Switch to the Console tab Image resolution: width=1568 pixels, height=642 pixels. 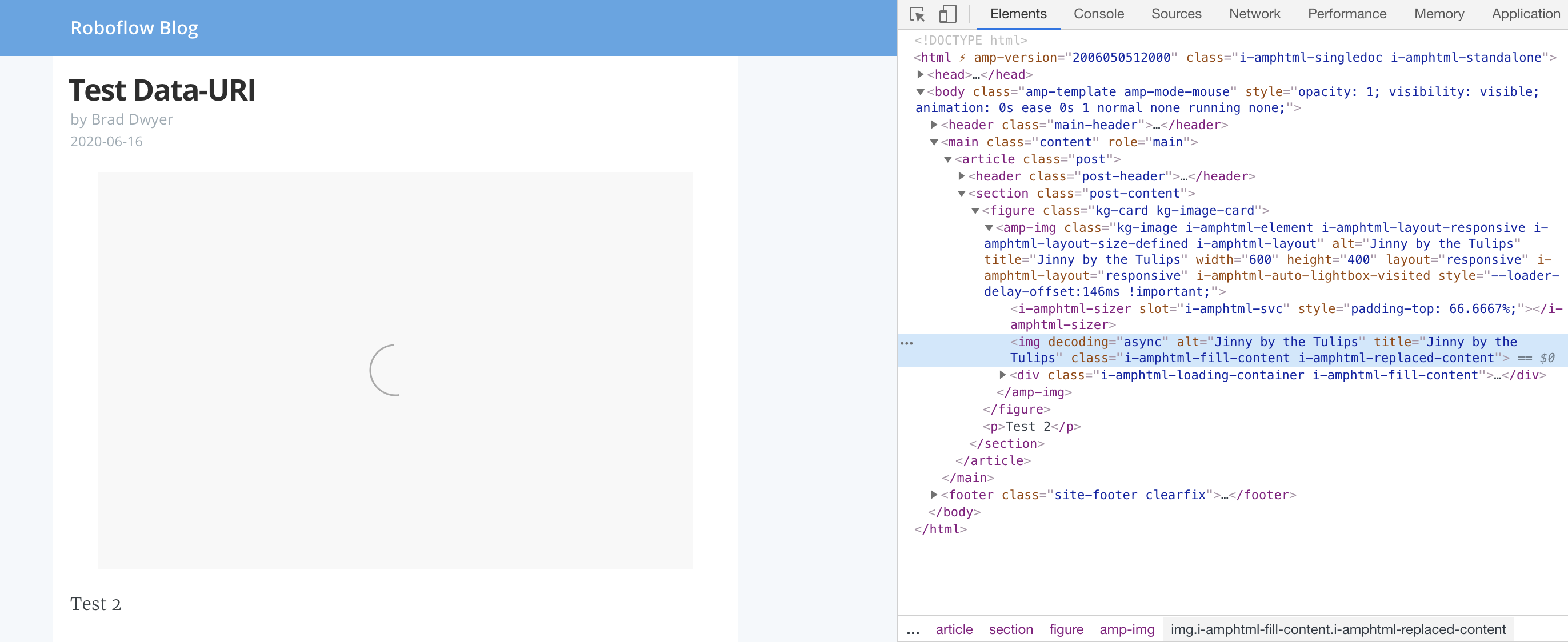tap(1098, 13)
